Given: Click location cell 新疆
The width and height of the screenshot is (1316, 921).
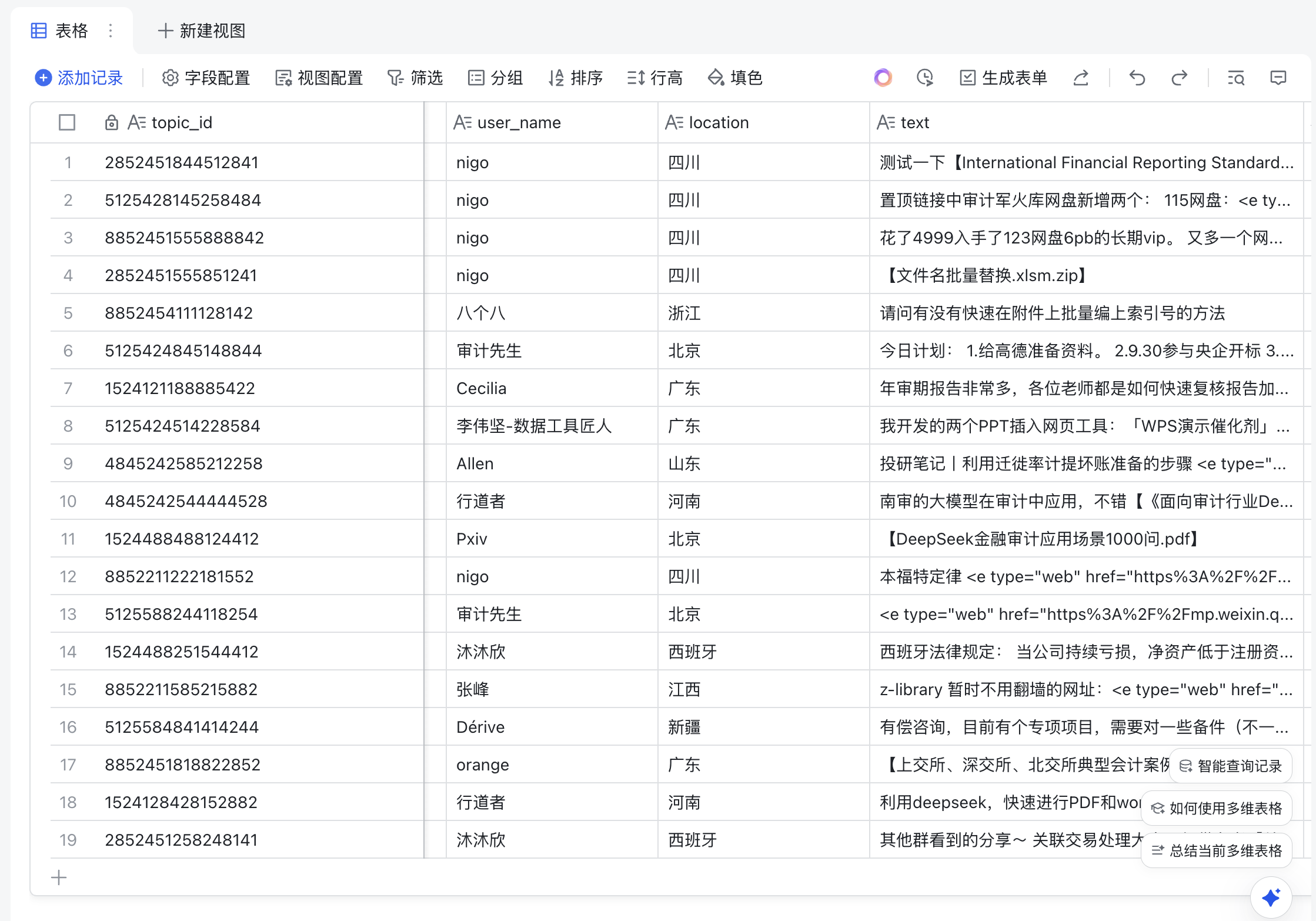Looking at the screenshot, I should 763,727.
